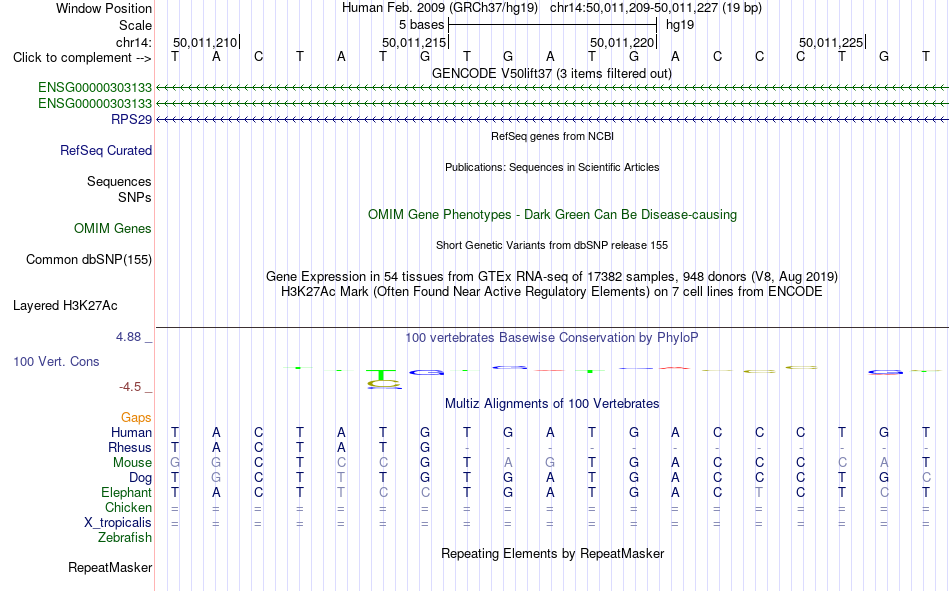Click the Chicken species row label
The width and height of the screenshot is (950, 591).
tap(128, 507)
